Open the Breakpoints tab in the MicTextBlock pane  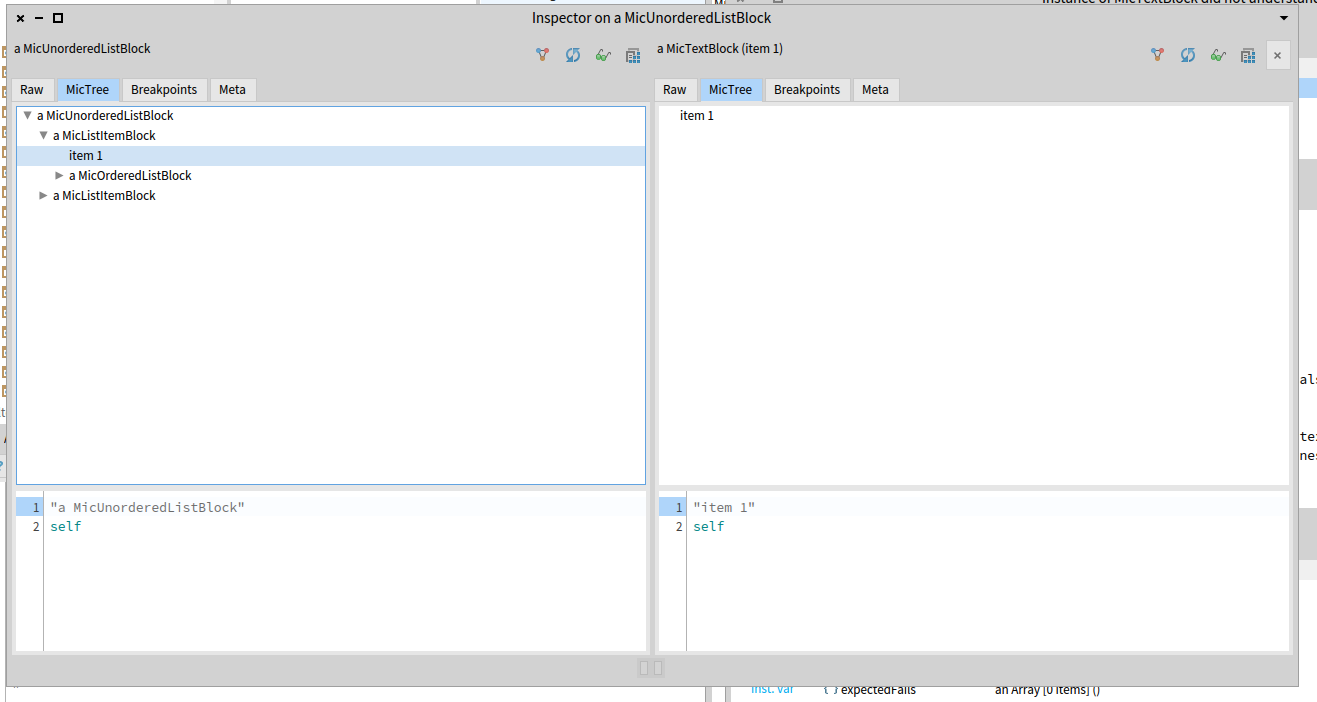[807, 90]
